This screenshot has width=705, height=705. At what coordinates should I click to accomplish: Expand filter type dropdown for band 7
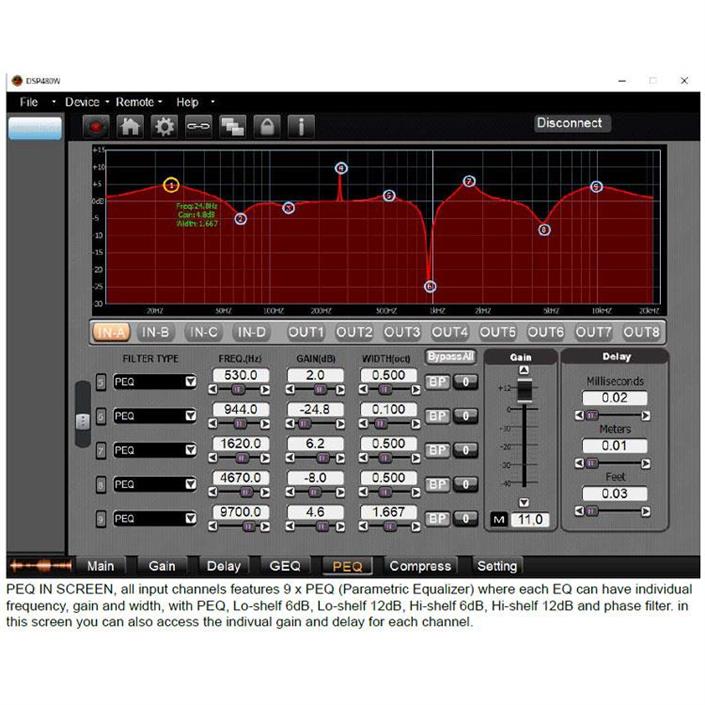[190, 450]
